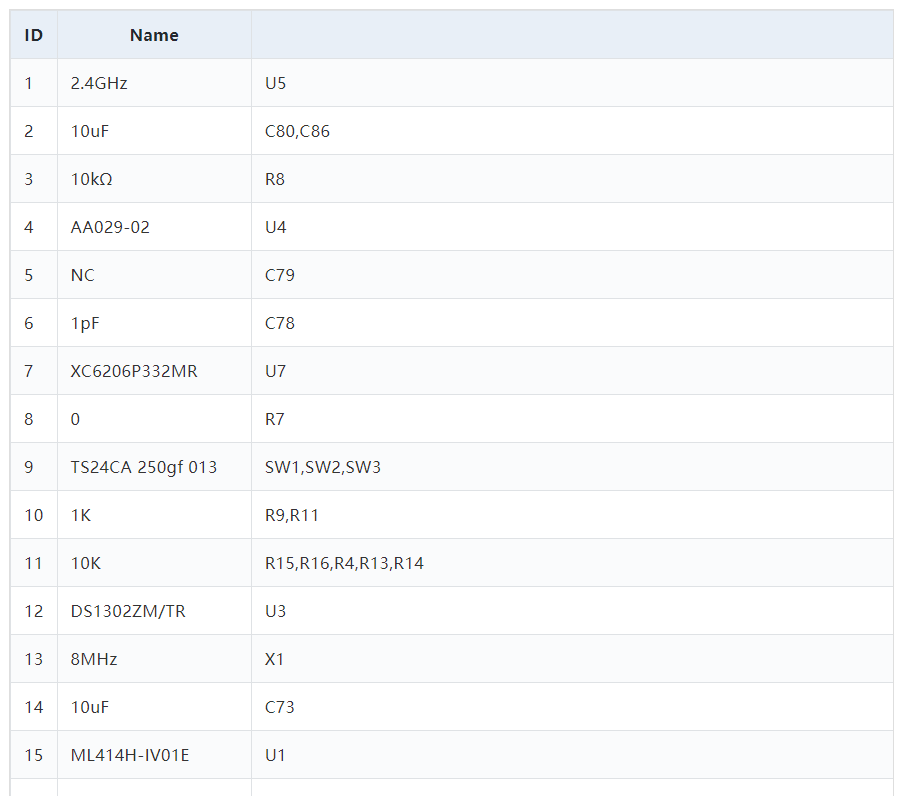Image resolution: width=901 pixels, height=796 pixels.
Task: Select the 2.4GHz name cell
Action: [x=154, y=83]
